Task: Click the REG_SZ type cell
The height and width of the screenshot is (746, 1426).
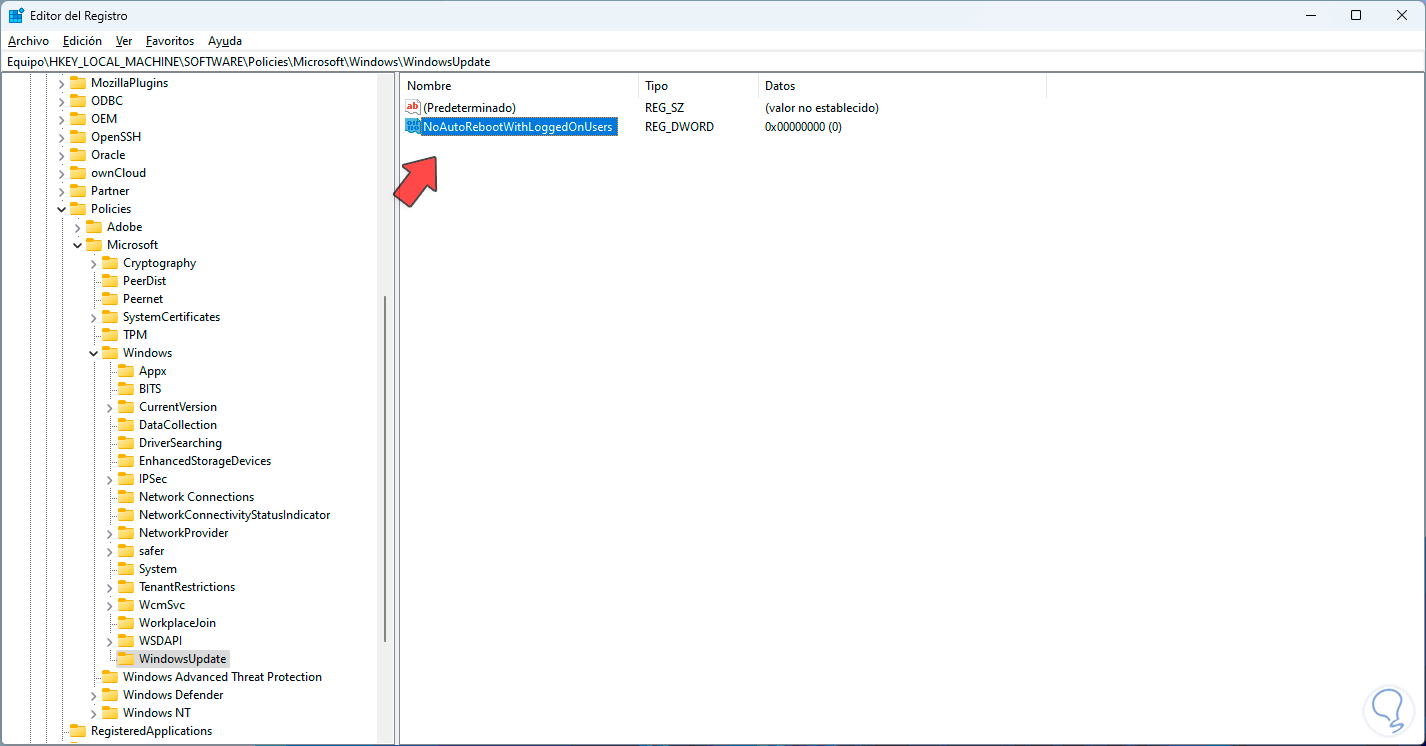Action: (664, 107)
